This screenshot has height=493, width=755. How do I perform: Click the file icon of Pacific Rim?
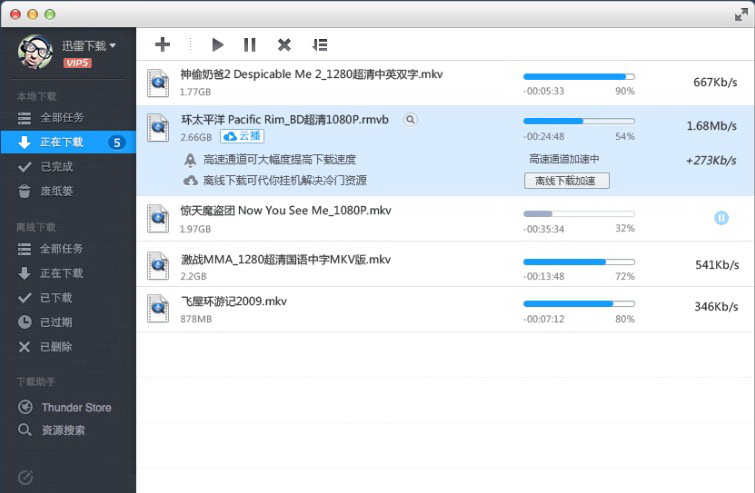pos(158,127)
